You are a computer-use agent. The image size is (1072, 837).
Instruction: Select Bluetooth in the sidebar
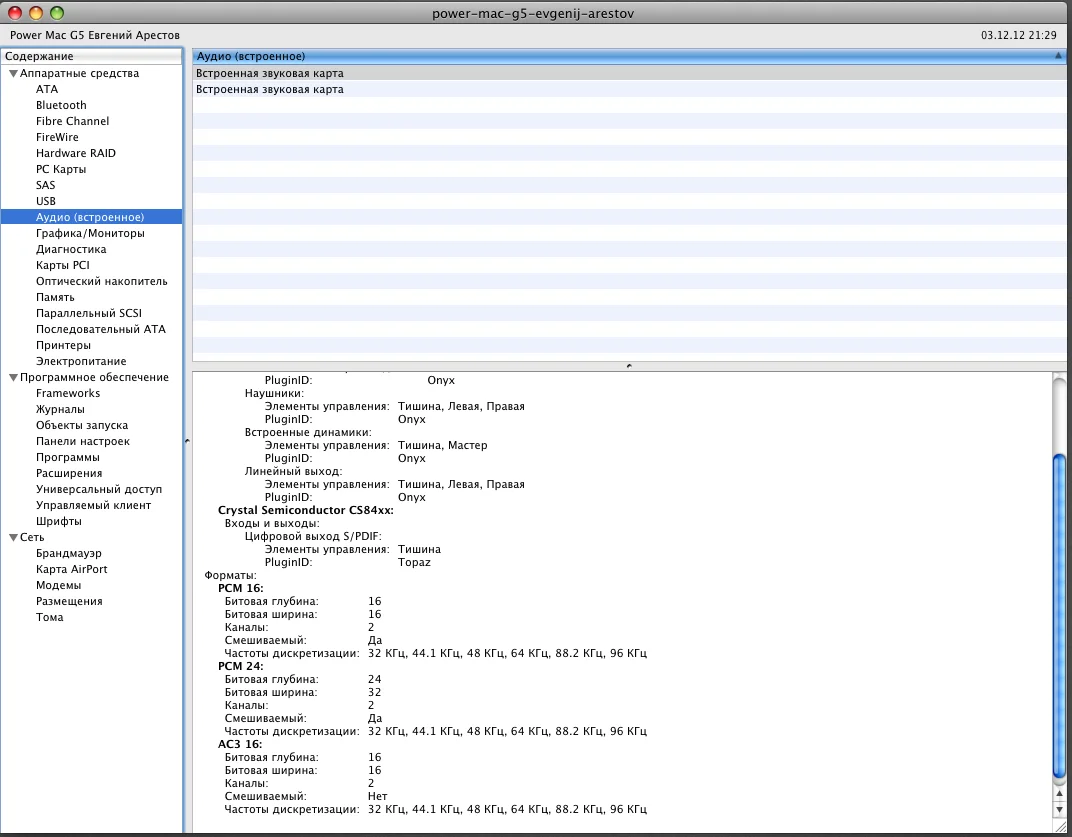tap(61, 105)
